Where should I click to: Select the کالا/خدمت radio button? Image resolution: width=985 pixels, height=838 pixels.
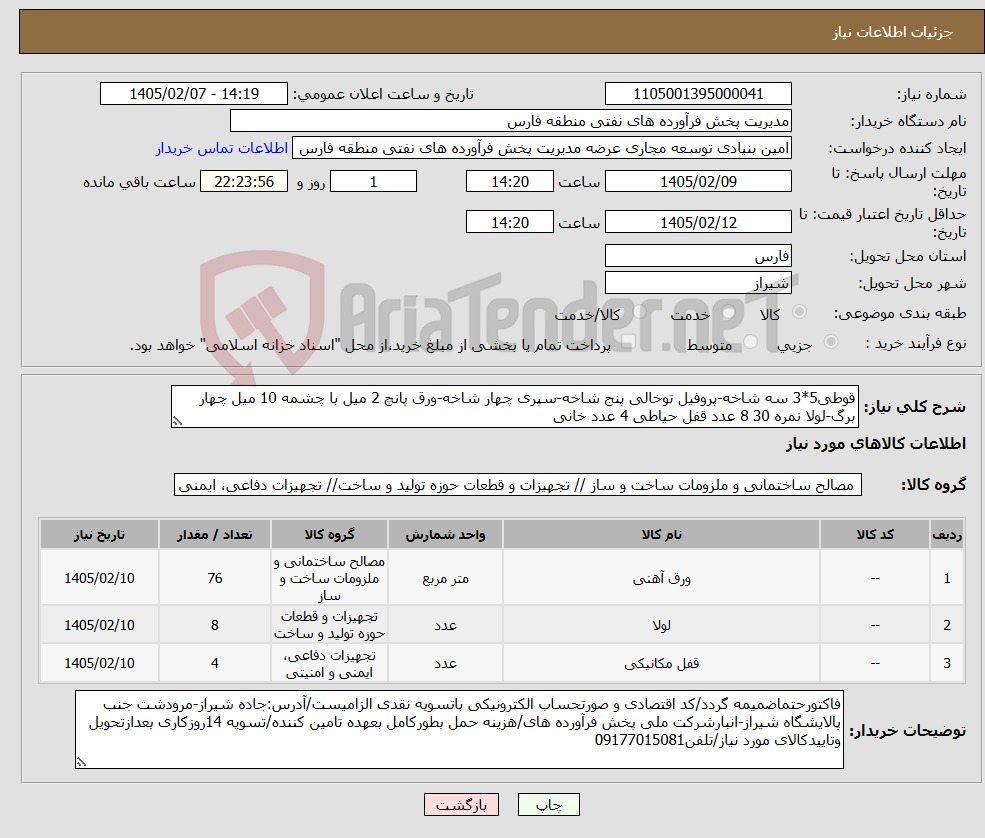[639, 312]
